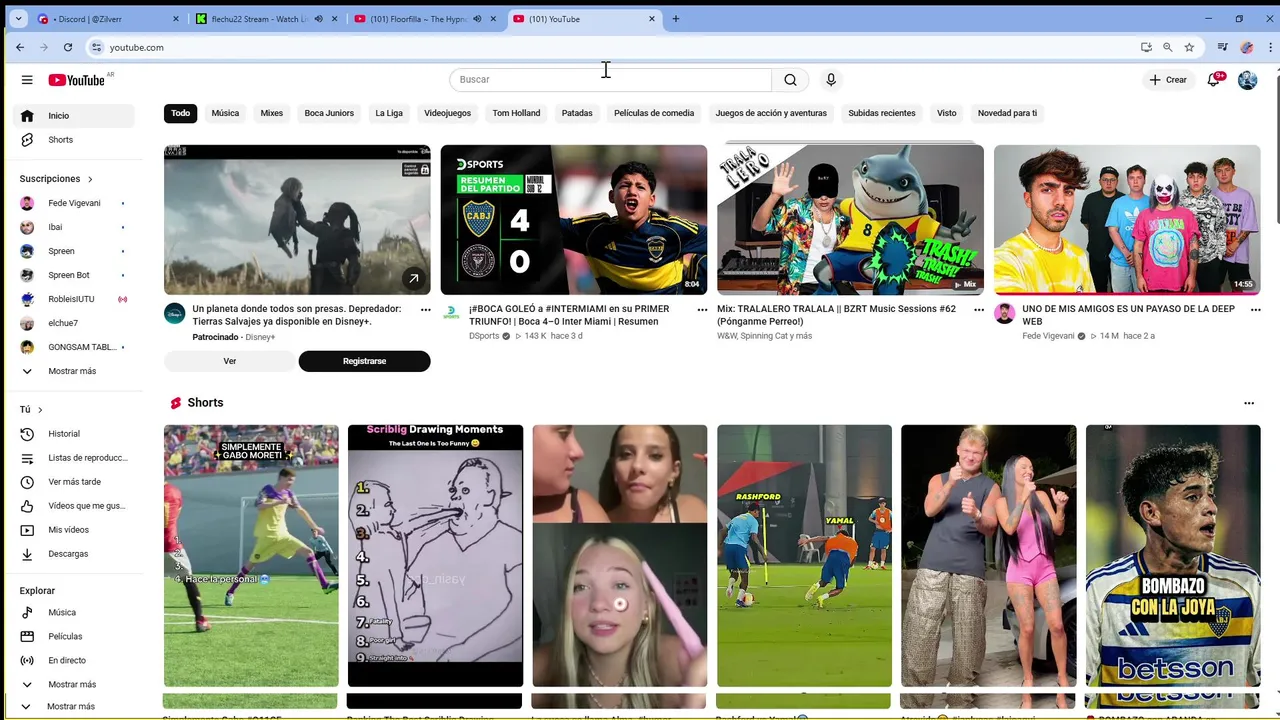Click the magnifier search button
The image size is (1280, 720).
point(790,80)
